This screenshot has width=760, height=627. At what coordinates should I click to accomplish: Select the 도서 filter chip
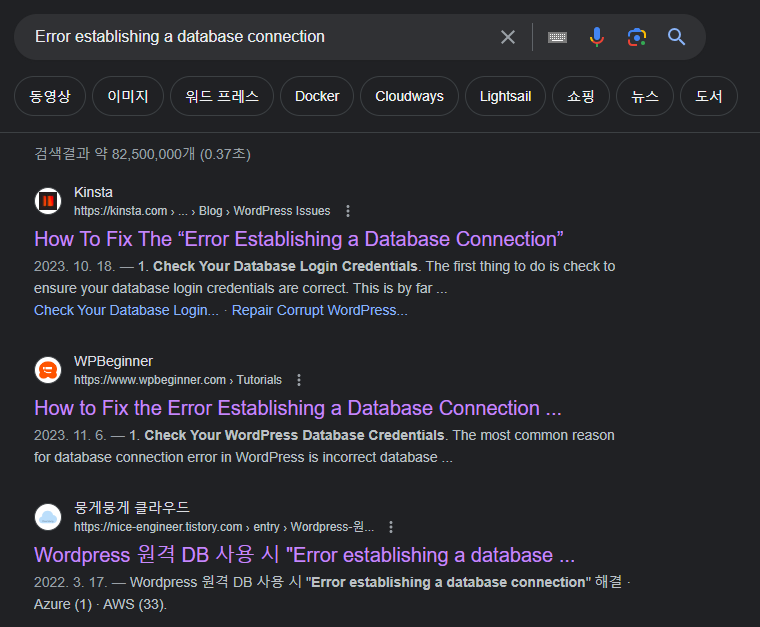(x=709, y=96)
